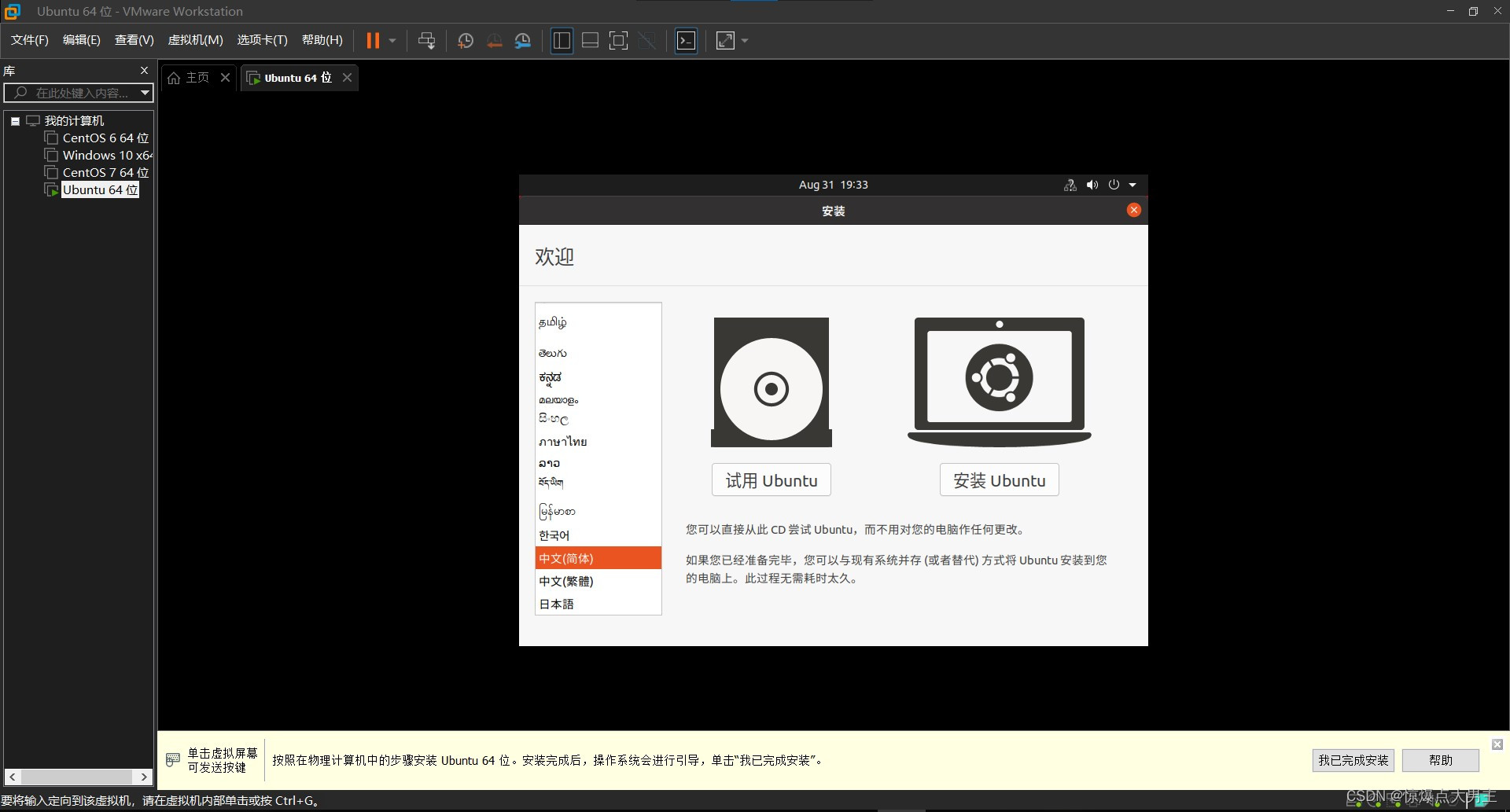Collapse the 我的计算机 tree node
Screen dimensions: 1510x812
(15, 121)
